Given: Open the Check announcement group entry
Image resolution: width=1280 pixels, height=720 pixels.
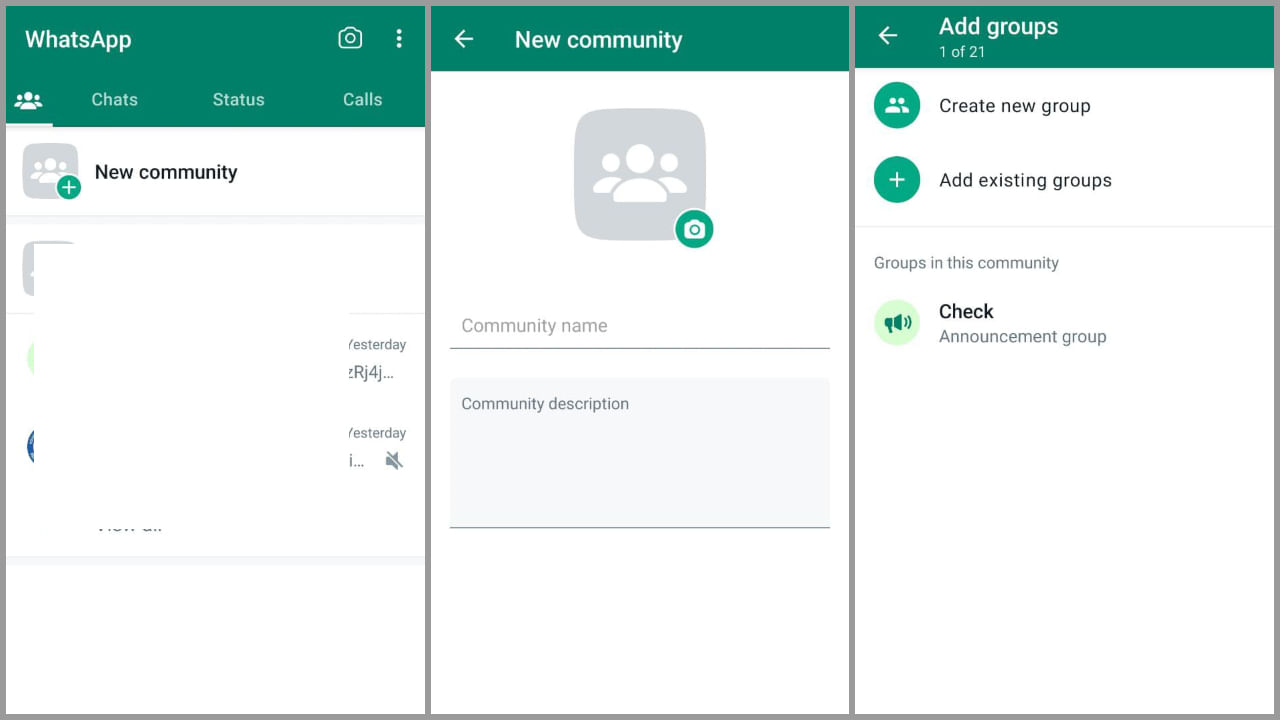Looking at the screenshot, I should [x=1022, y=323].
